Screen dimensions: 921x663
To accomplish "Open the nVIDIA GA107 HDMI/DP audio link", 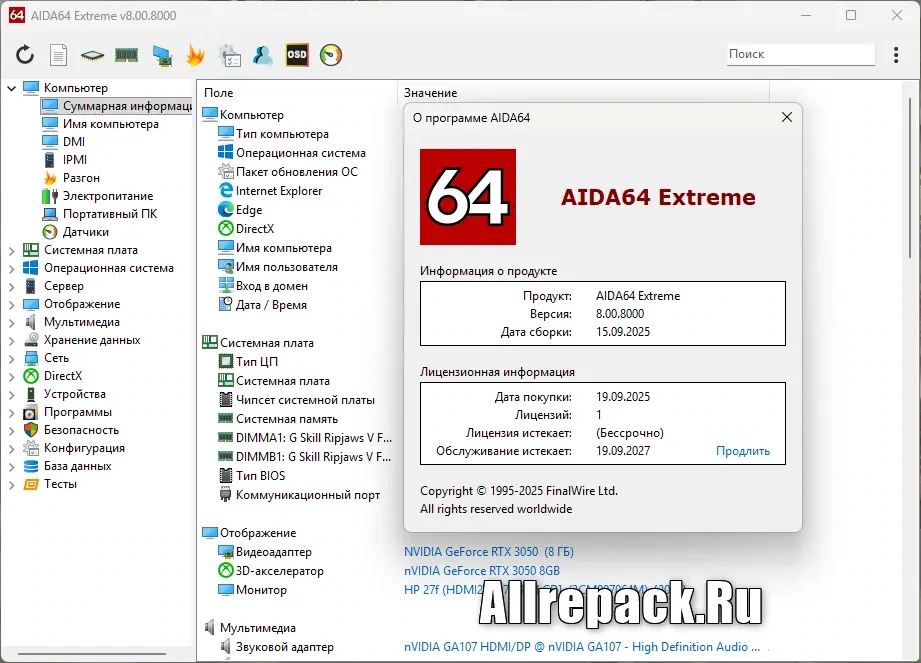I will (581, 647).
